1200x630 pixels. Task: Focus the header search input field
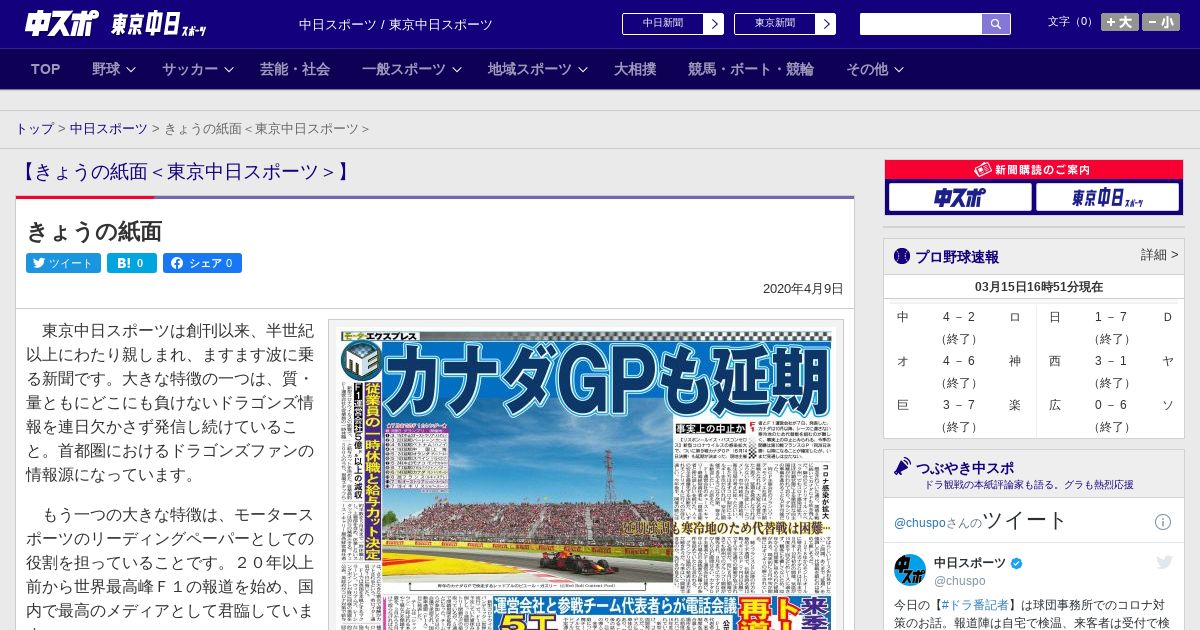pos(921,24)
